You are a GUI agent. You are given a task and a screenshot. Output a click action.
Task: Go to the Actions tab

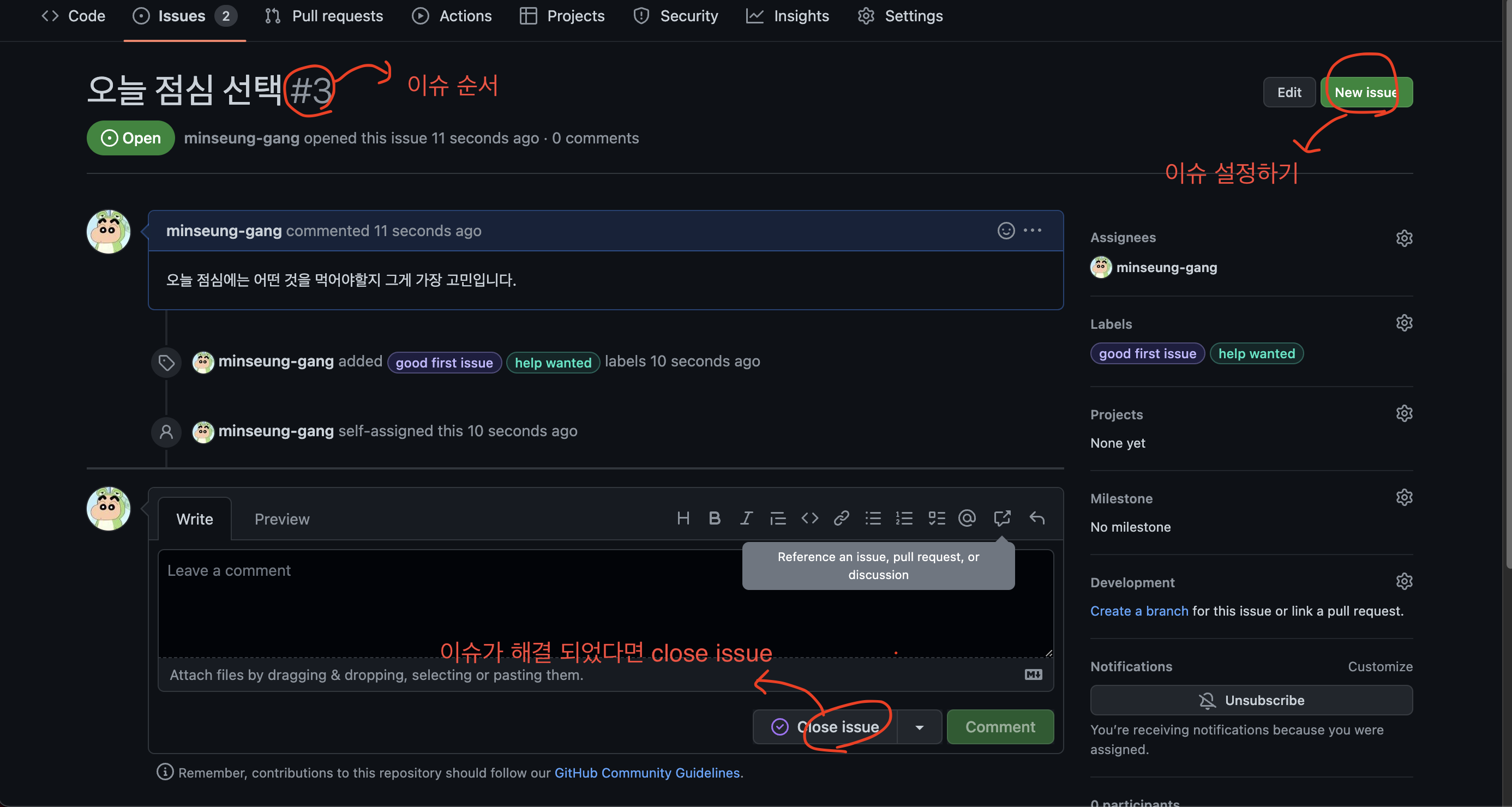(x=452, y=16)
